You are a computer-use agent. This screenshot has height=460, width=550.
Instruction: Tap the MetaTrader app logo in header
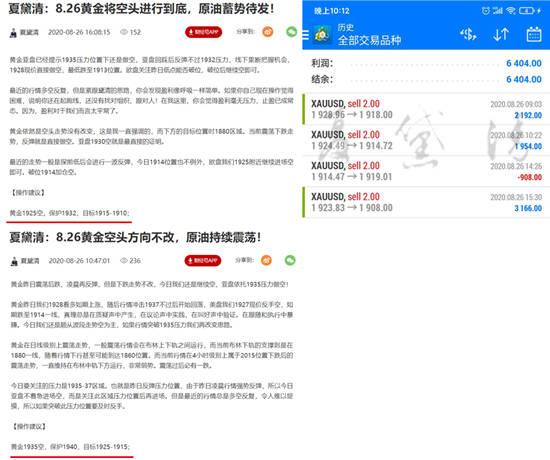click(322, 34)
